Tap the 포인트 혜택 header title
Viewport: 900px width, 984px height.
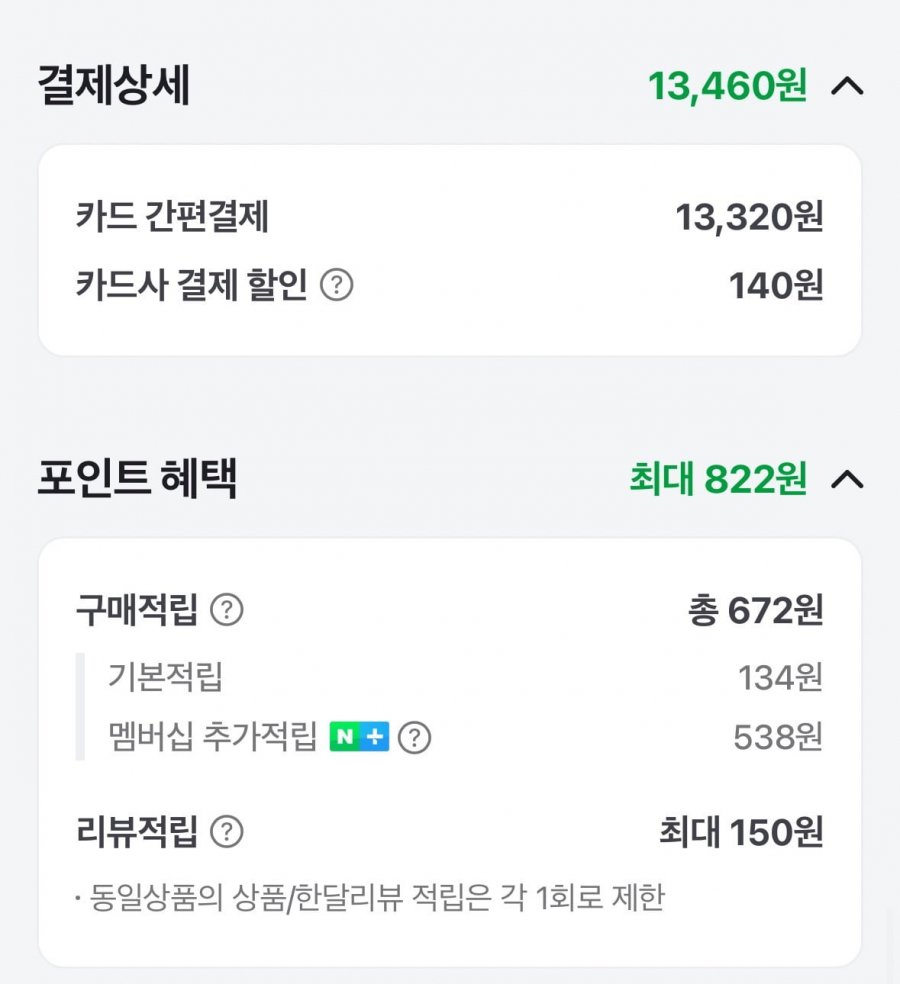137,479
